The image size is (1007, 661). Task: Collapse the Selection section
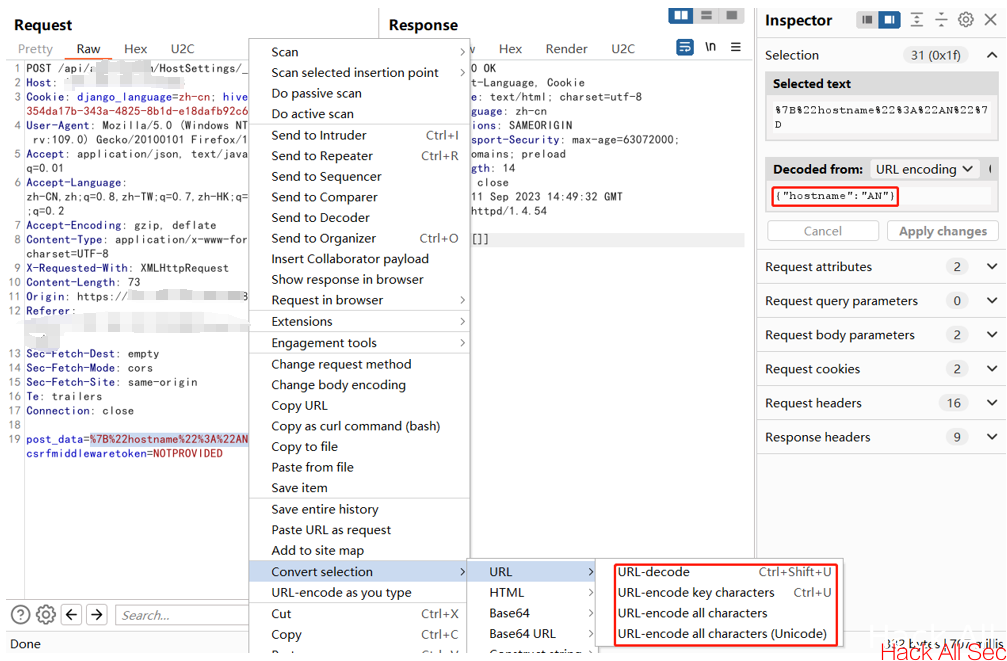click(992, 55)
